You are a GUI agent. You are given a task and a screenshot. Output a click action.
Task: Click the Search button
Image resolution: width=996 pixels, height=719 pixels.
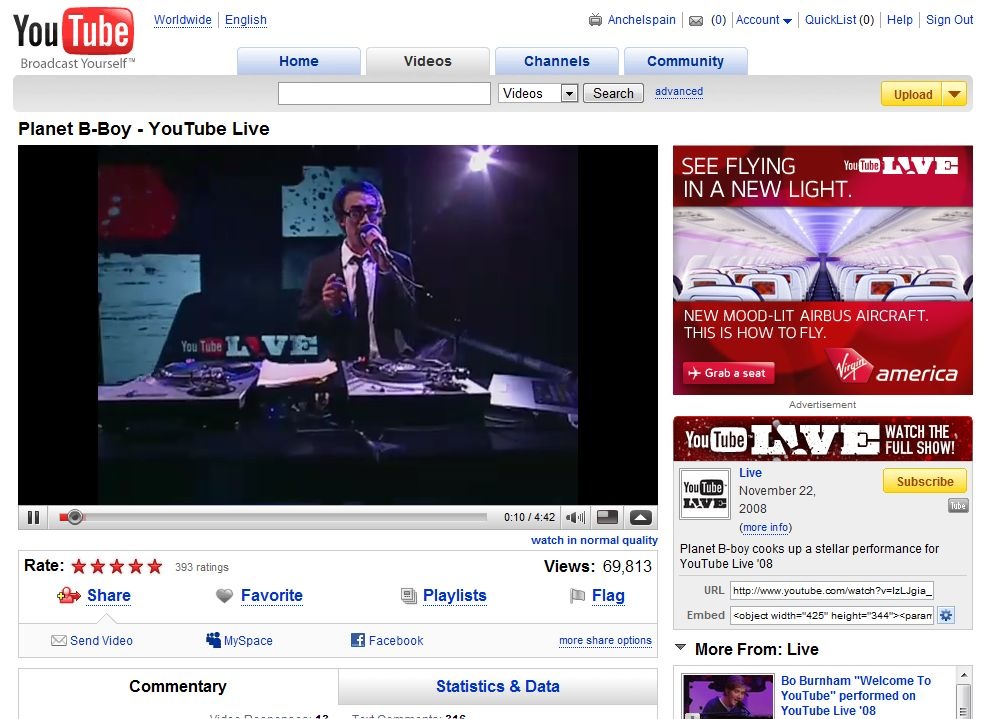[x=613, y=93]
